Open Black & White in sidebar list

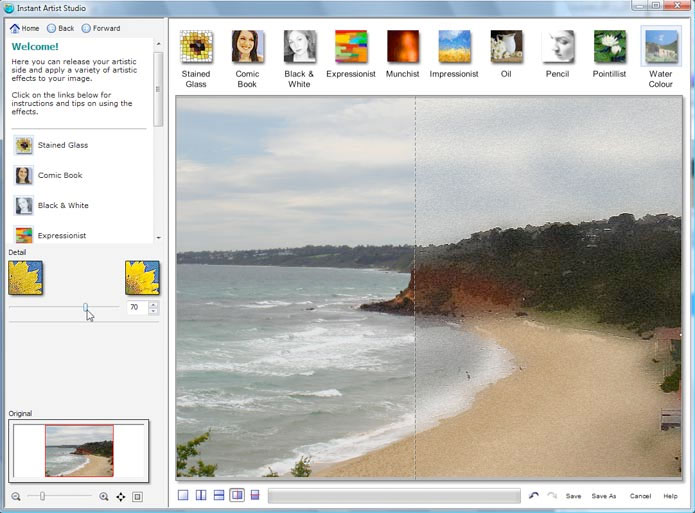click(x=62, y=206)
